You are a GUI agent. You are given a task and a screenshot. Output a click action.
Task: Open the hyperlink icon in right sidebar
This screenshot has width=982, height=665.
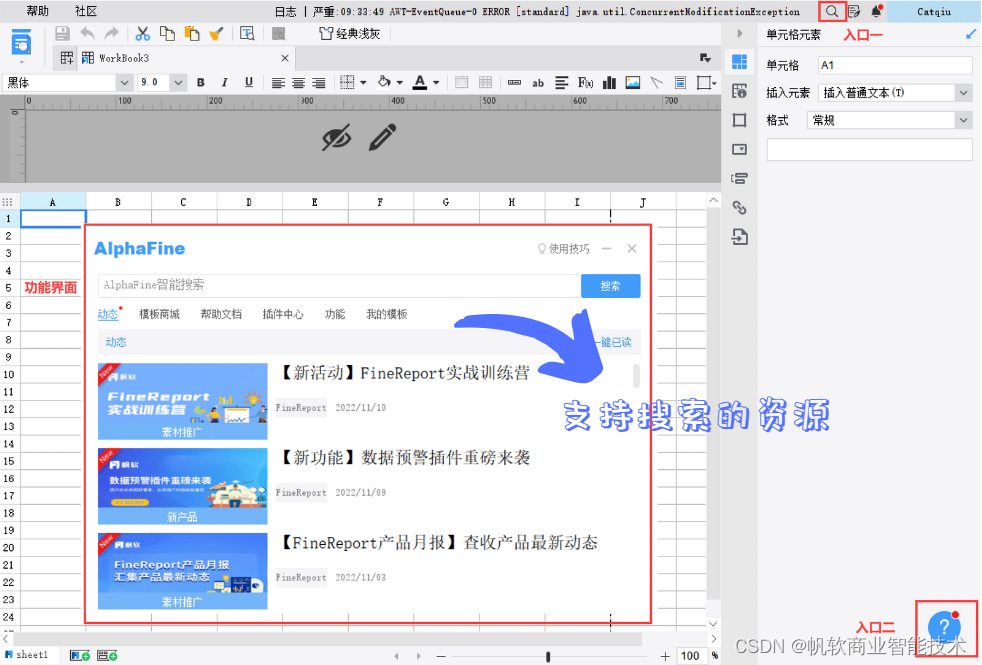tap(740, 208)
